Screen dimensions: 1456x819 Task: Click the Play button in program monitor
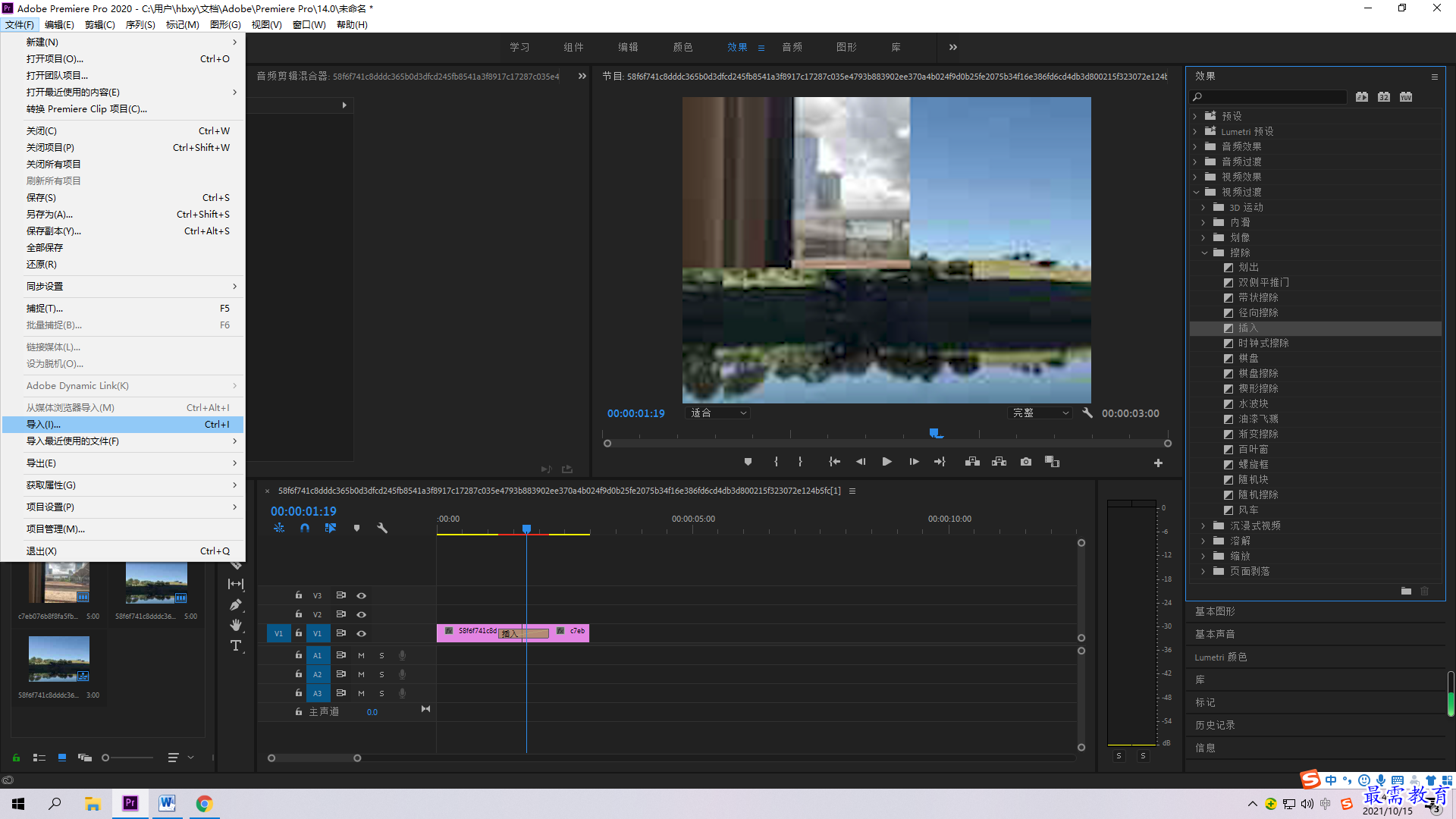point(886,462)
